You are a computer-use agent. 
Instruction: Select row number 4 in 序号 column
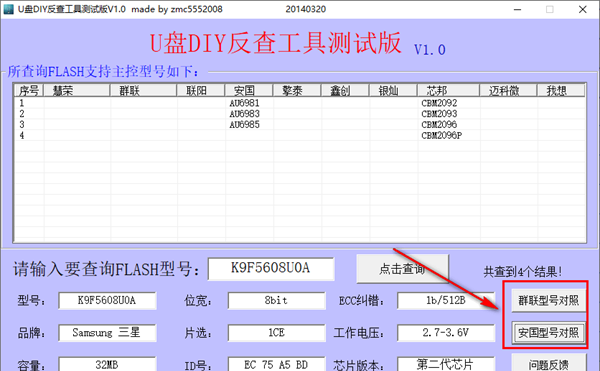22,135
